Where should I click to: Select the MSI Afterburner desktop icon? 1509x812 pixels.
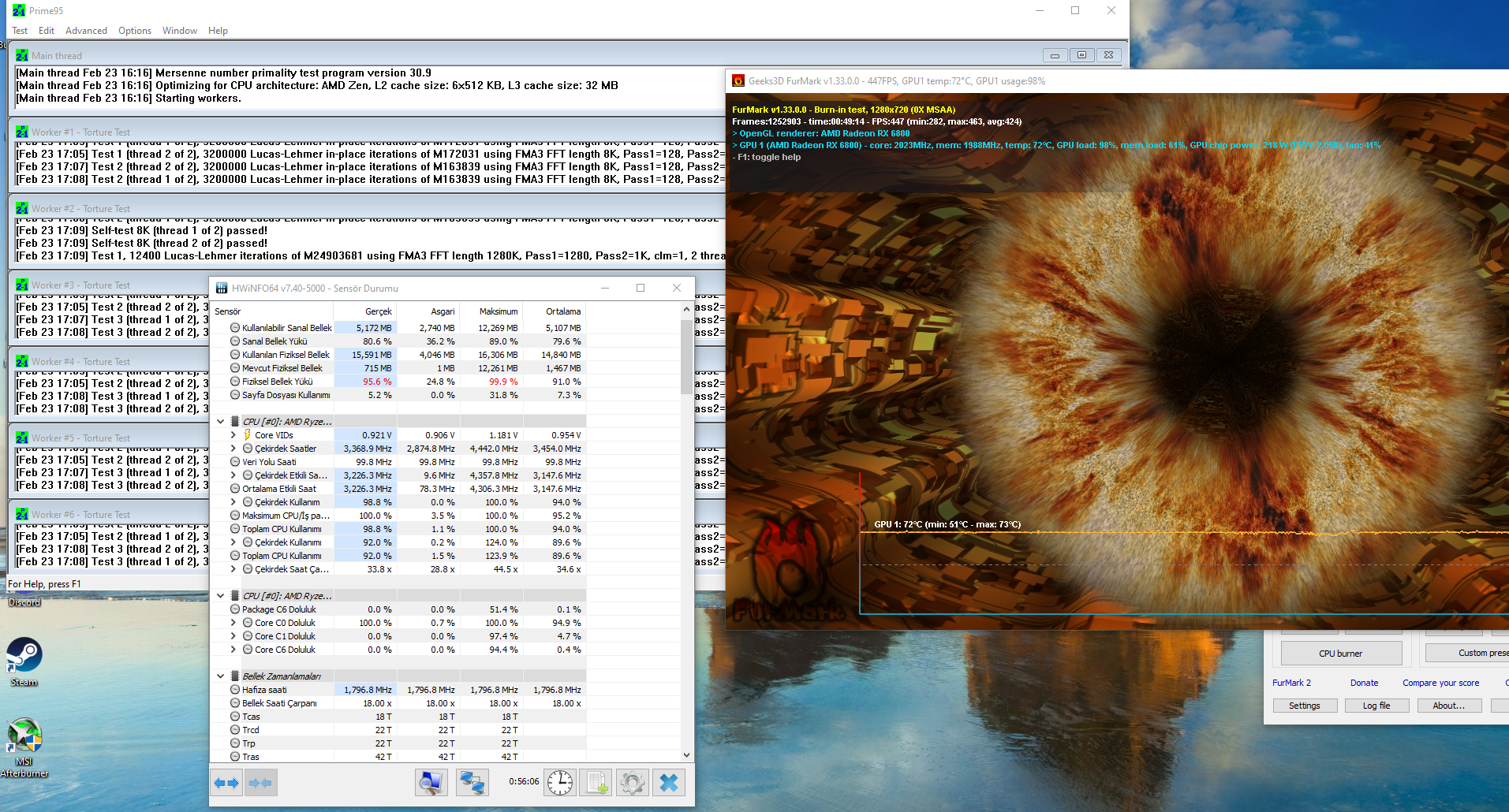[24, 748]
